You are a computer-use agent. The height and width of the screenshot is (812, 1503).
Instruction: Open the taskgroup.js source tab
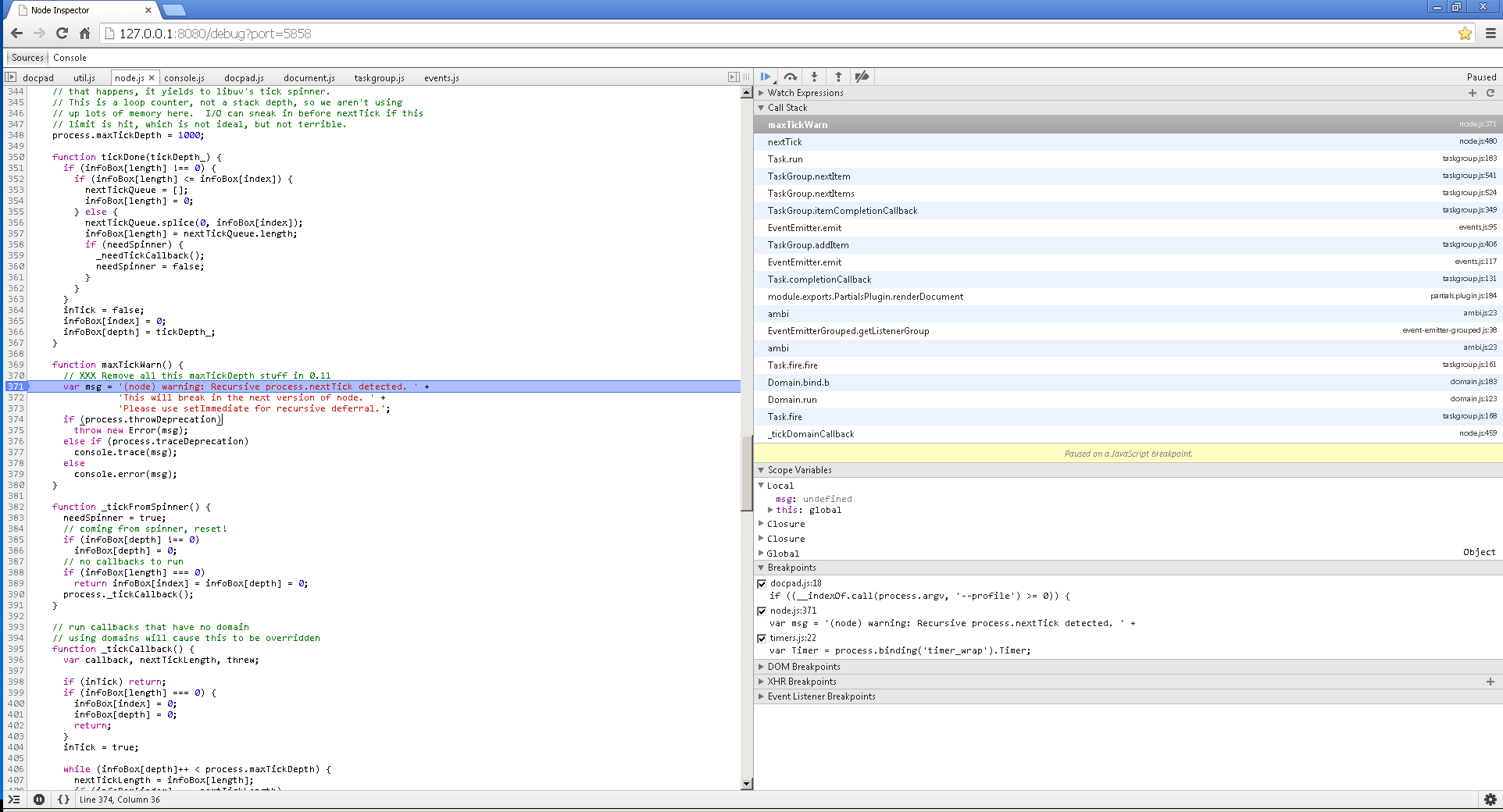(379, 78)
